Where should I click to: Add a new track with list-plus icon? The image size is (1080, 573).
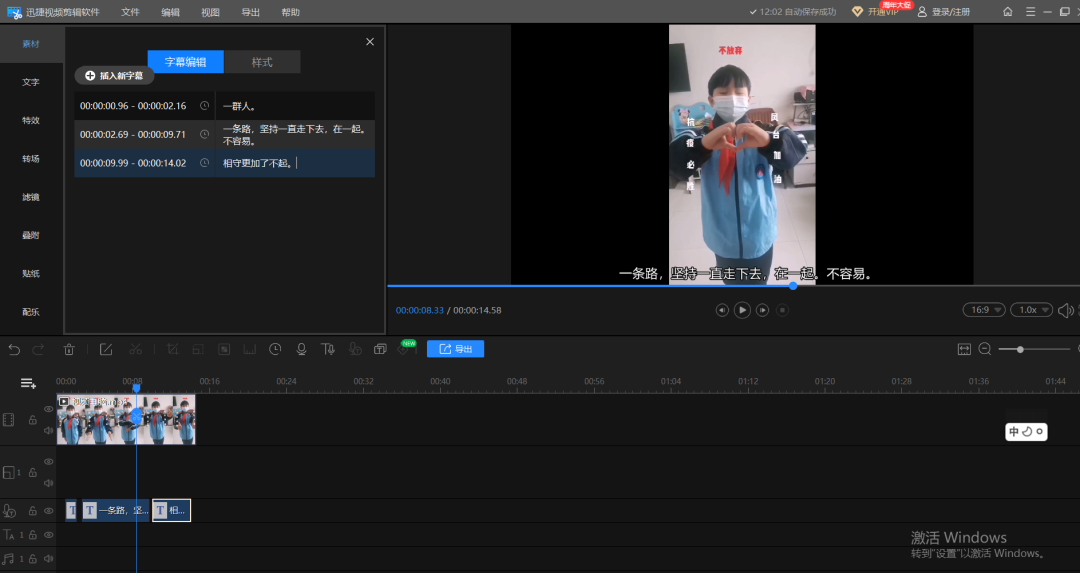pyautogui.click(x=28, y=383)
